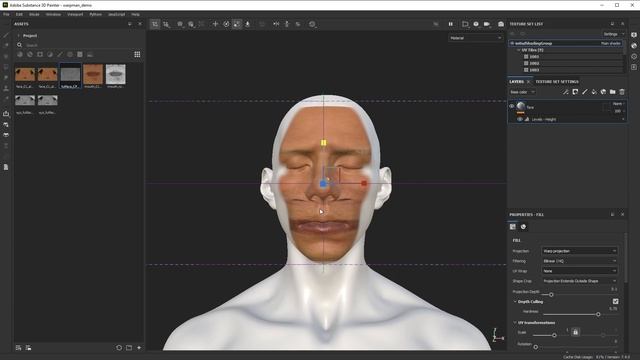Click the rotate gizmo icon in top toolbar
The width and height of the screenshot is (640, 360).
click(227, 24)
